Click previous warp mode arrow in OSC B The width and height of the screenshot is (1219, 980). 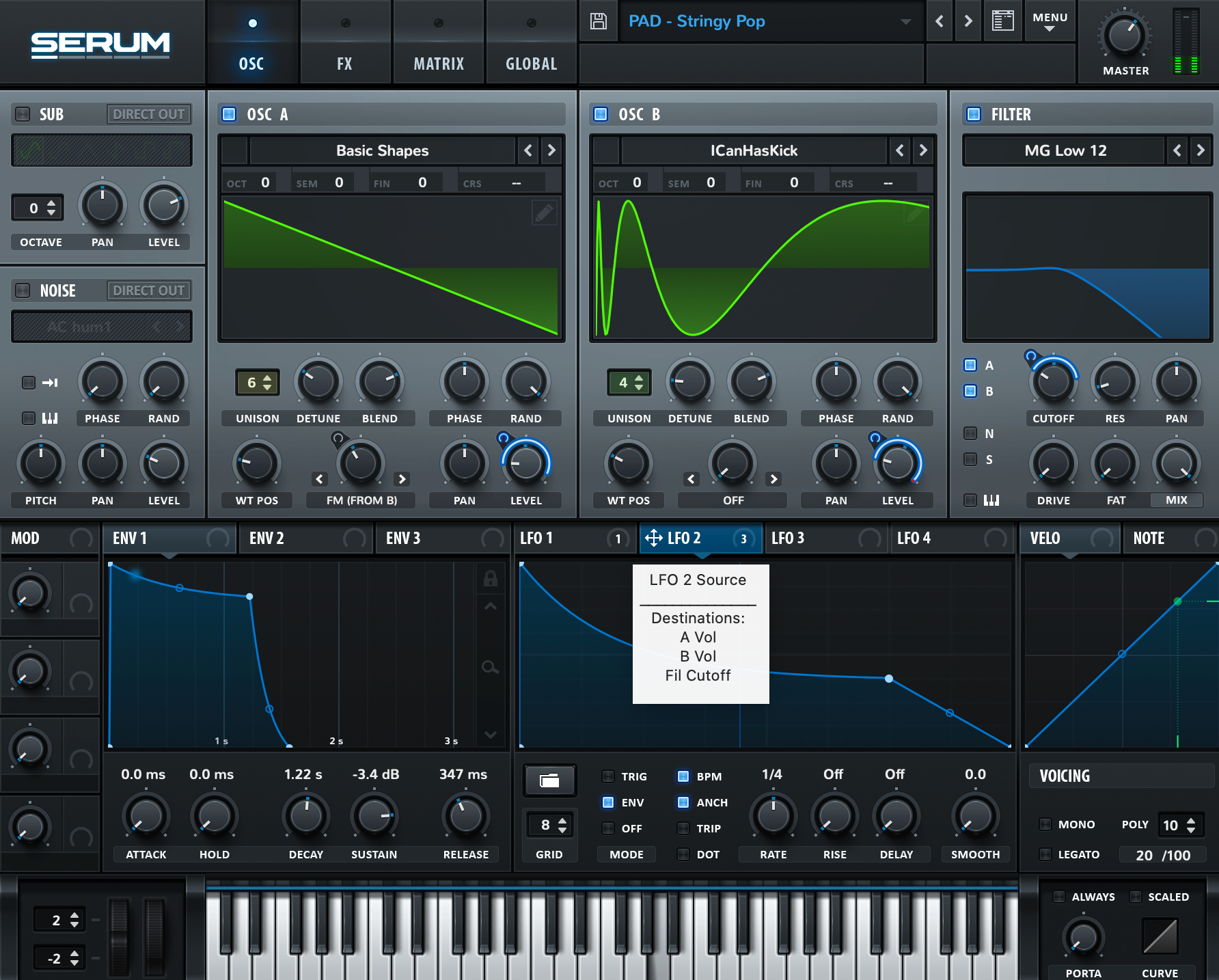691,479
